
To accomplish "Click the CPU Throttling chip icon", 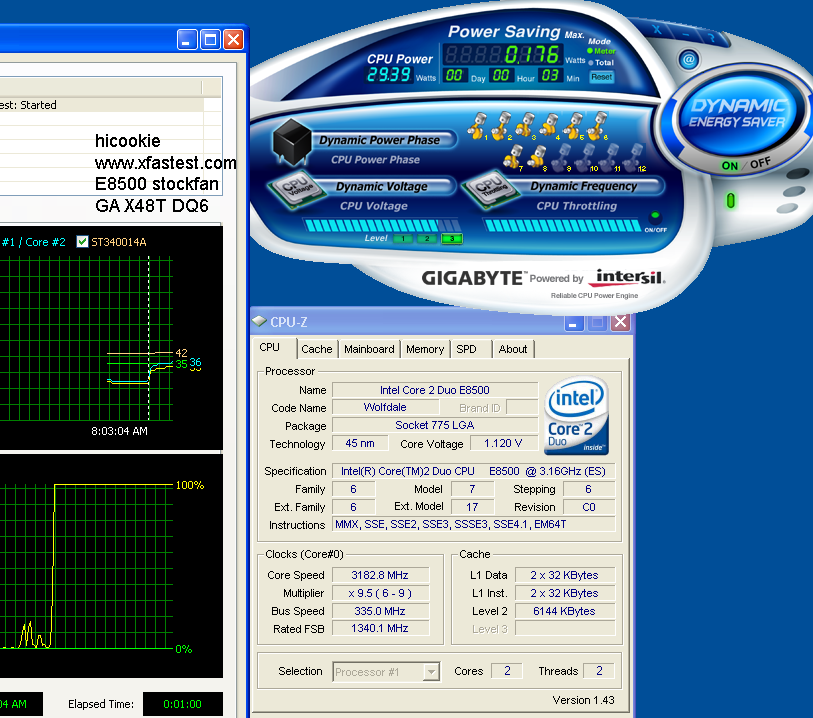I will pyautogui.click(x=488, y=190).
